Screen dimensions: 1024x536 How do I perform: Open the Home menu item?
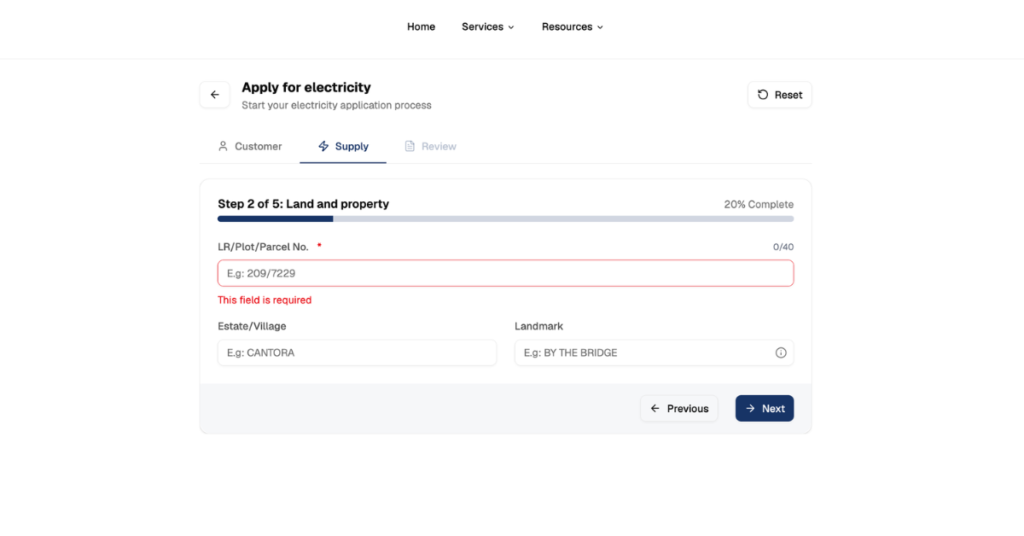pyautogui.click(x=421, y=27)
